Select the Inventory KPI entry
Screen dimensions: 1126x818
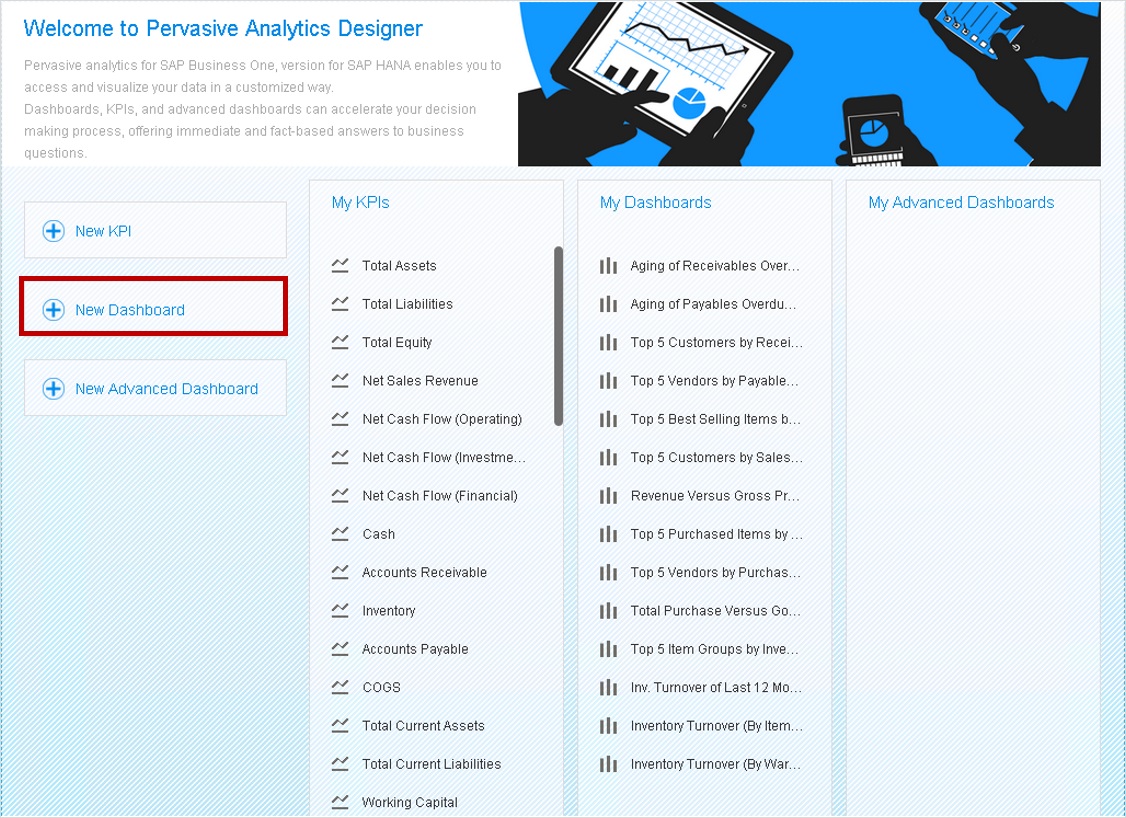388,610
